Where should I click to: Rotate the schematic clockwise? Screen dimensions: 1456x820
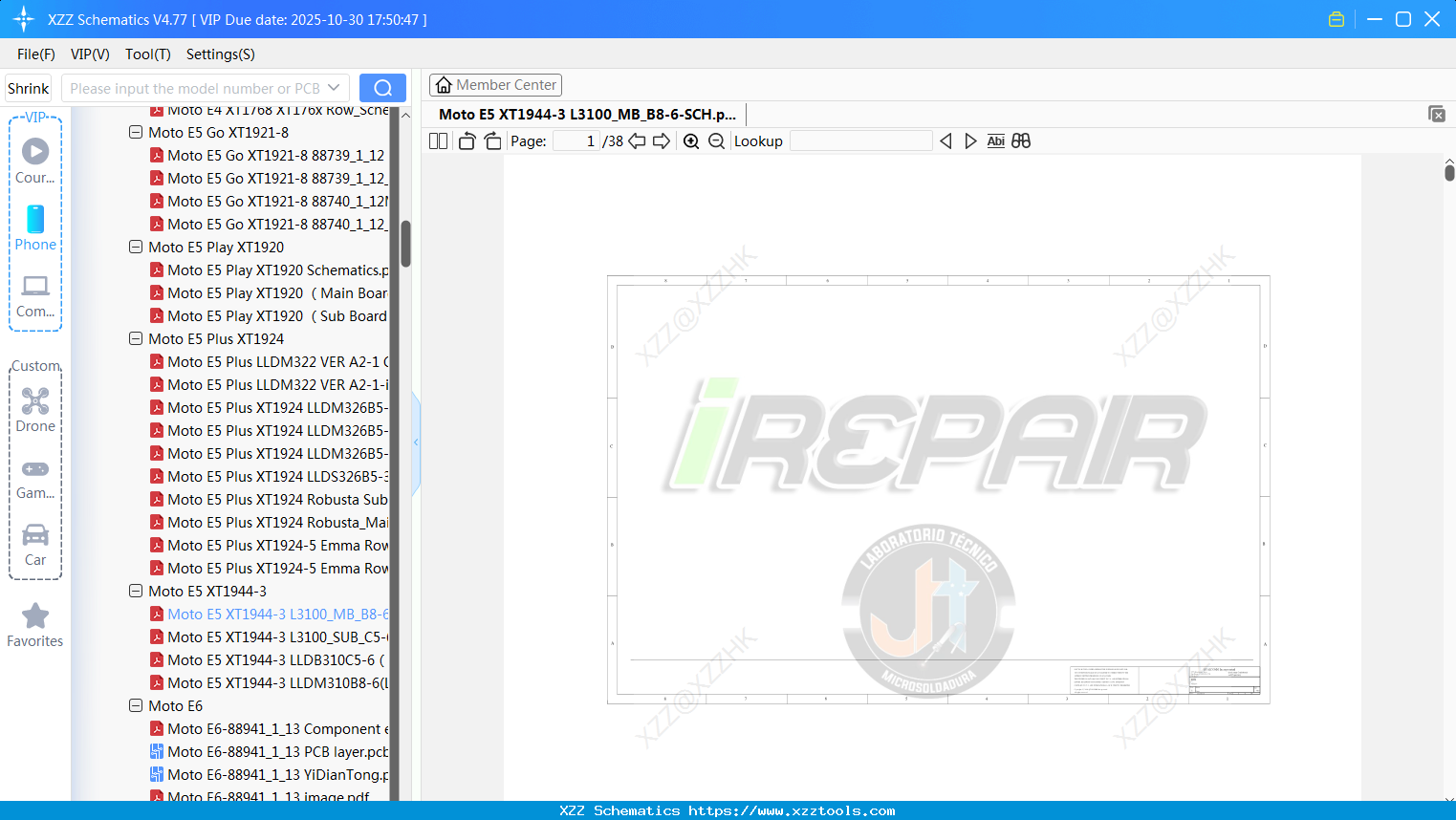click(x=491, y=140)
